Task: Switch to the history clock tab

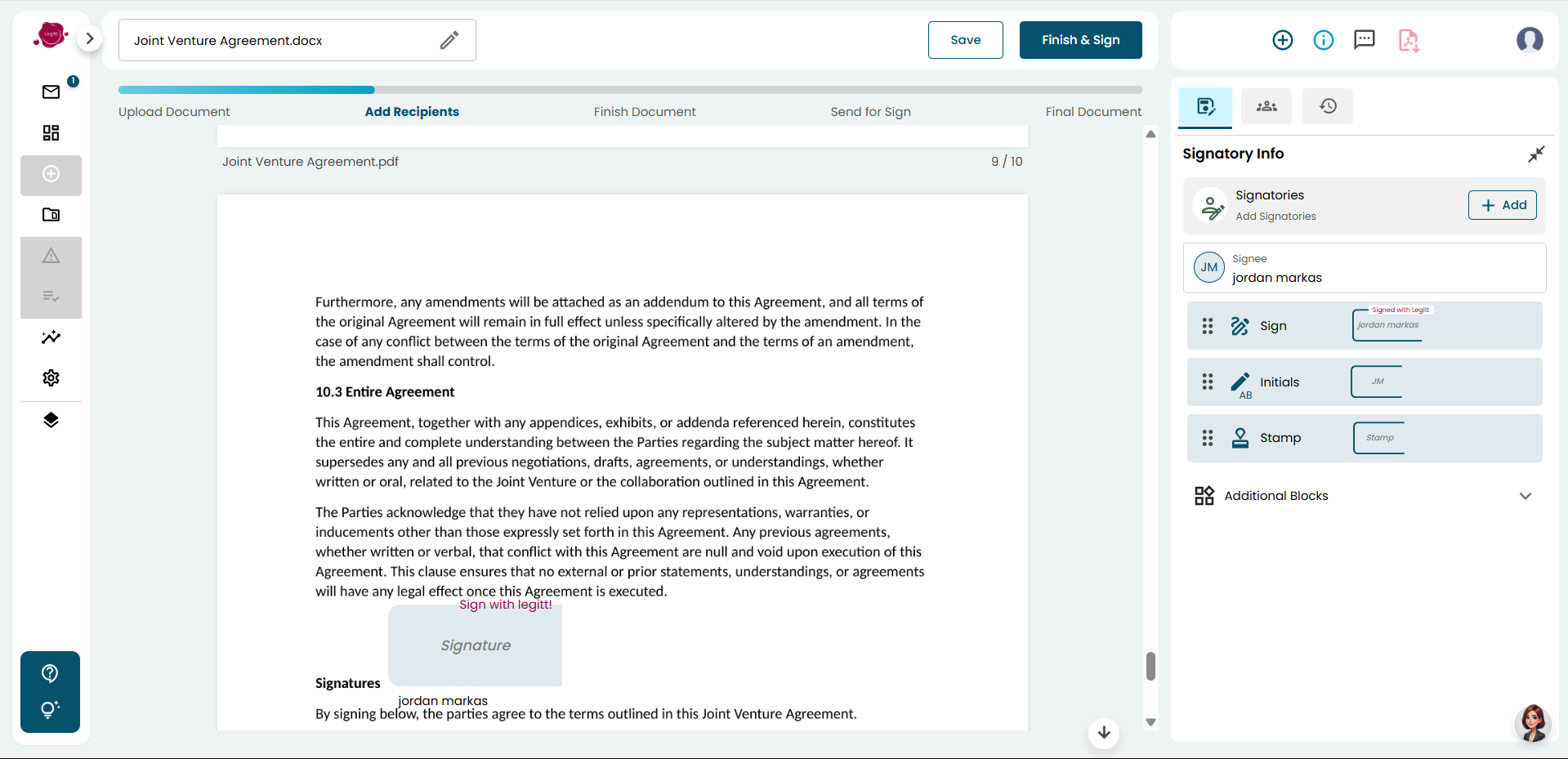Action: [1328, 106]
